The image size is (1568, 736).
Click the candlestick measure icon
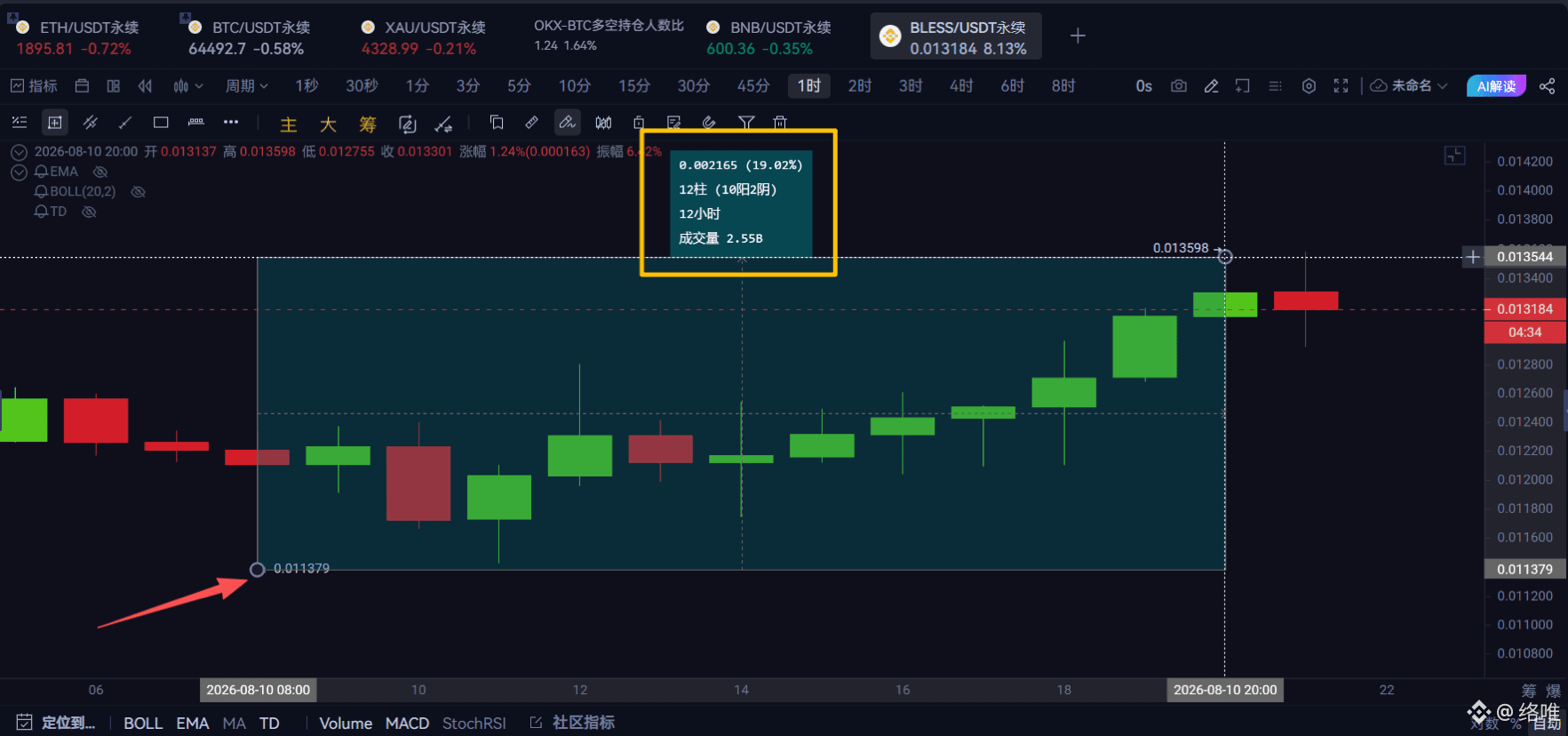coord(603,123)
